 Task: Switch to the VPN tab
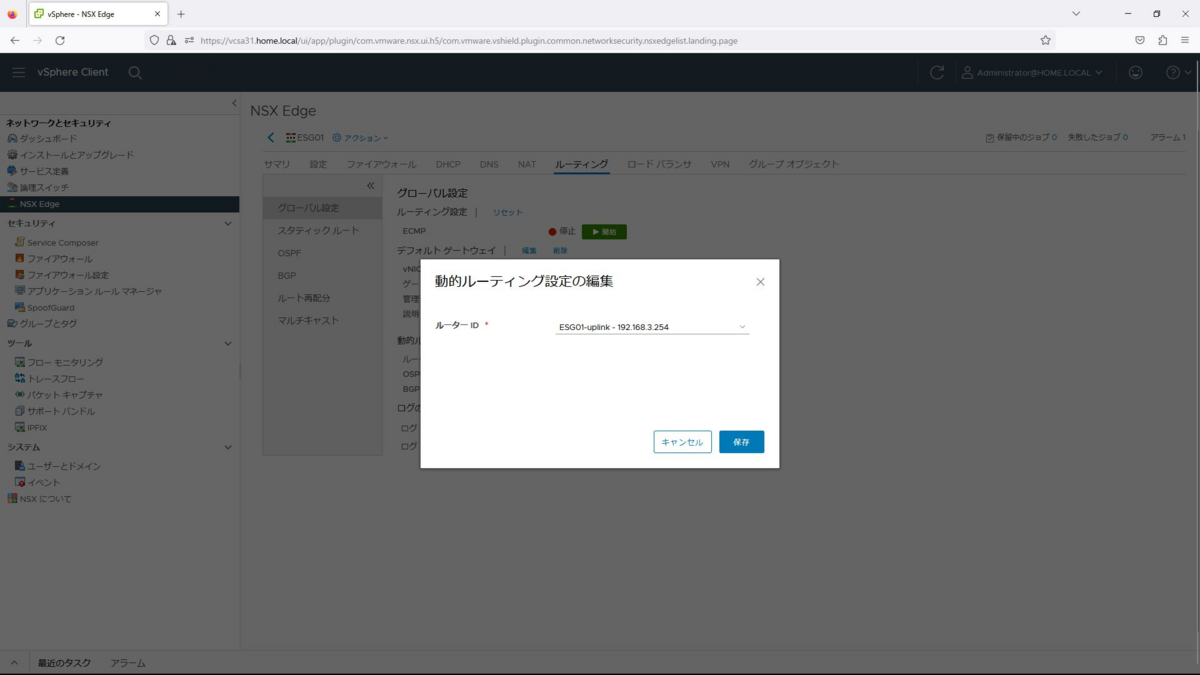click(x=720, y=164)
